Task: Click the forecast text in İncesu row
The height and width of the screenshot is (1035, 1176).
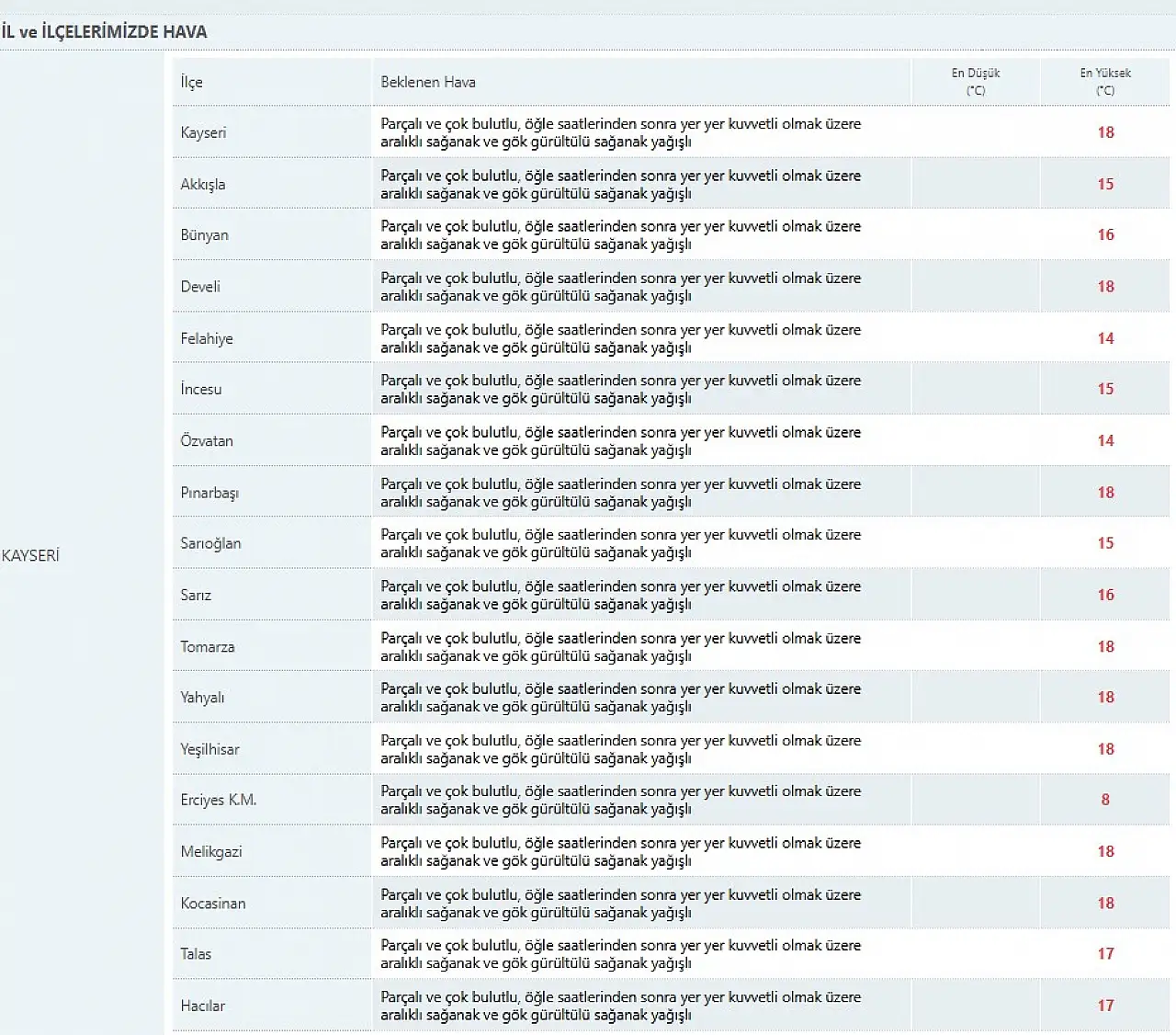Action: 621,389
